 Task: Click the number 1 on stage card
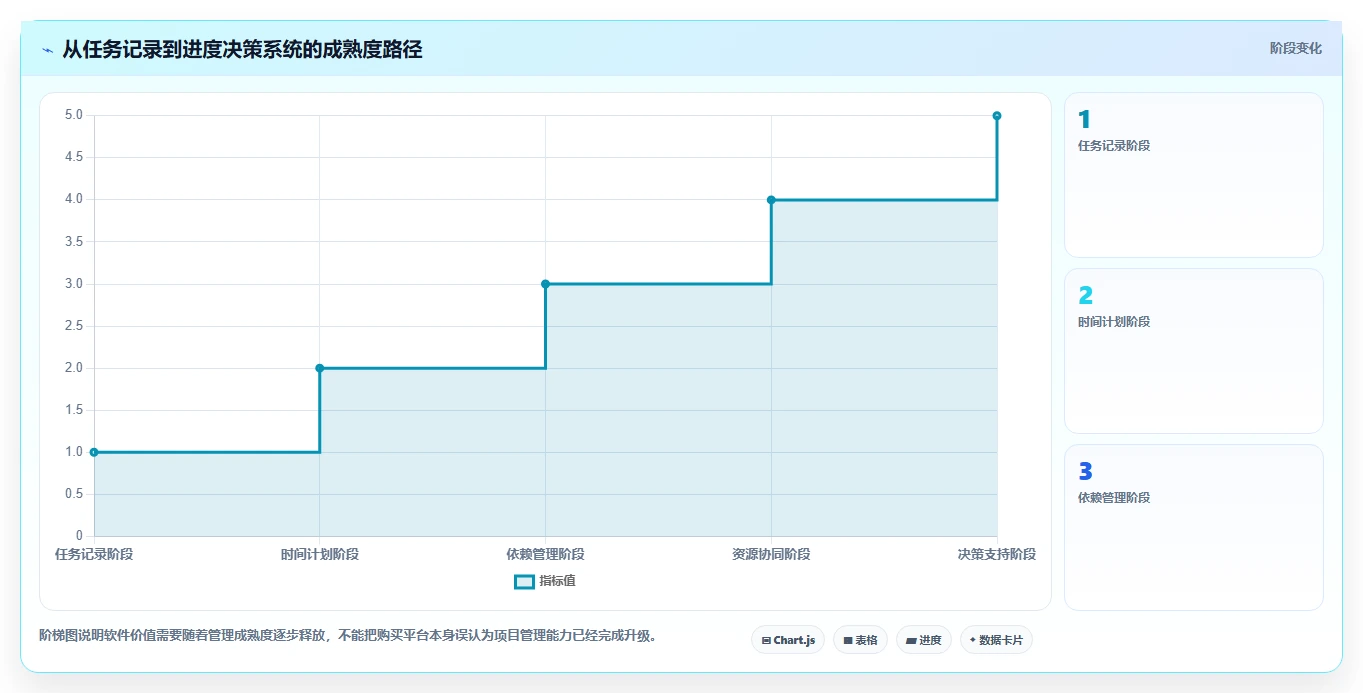coord(1084,120)
